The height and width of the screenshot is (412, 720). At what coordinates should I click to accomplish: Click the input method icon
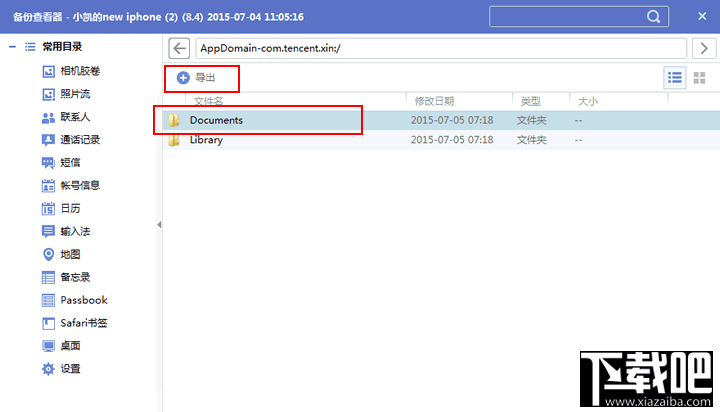pyautogui.click(x=48, y=231)
